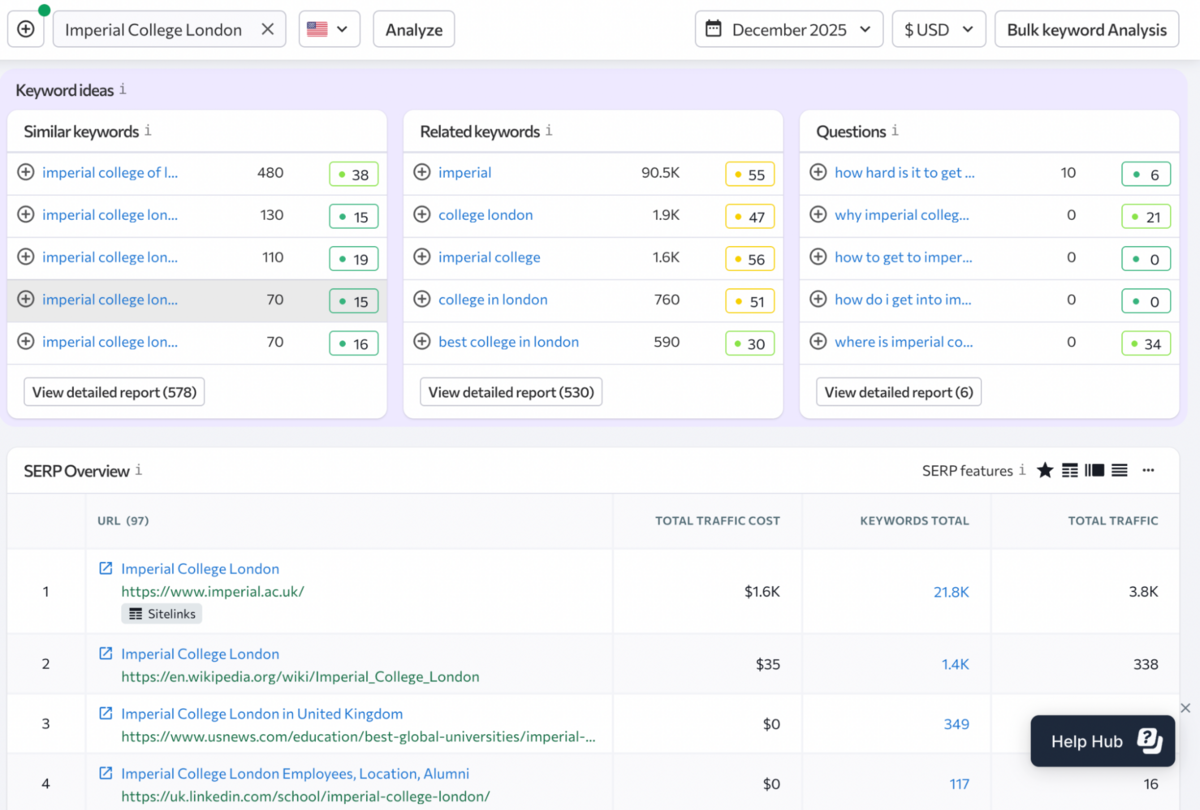Viewport: 1200px width, 810px height.
Task: Add similar keyword with volume 130 via plus icon
Action: point(26,214)
